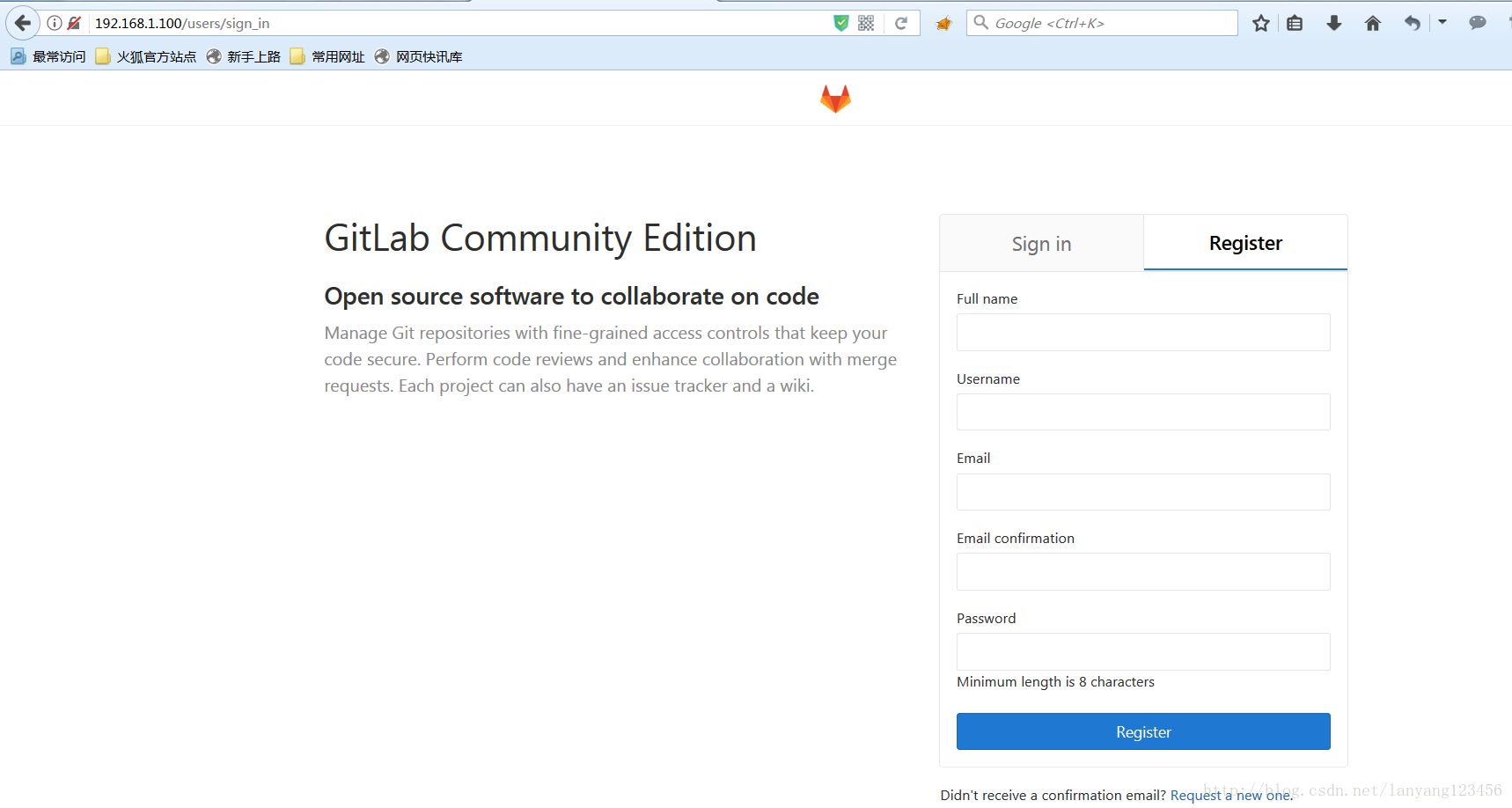Focus the Email confirmation input field

[x=1143, y=572]
